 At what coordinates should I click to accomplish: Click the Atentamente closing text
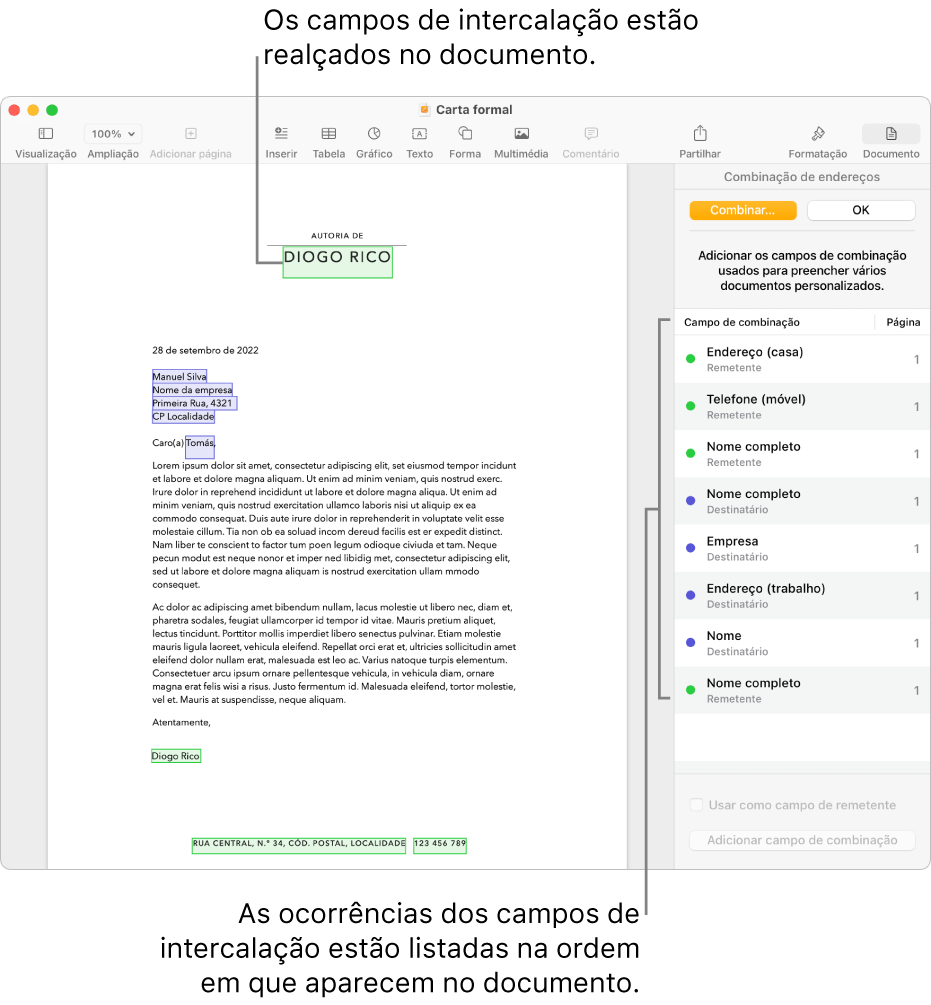click(x=181, y=722)
